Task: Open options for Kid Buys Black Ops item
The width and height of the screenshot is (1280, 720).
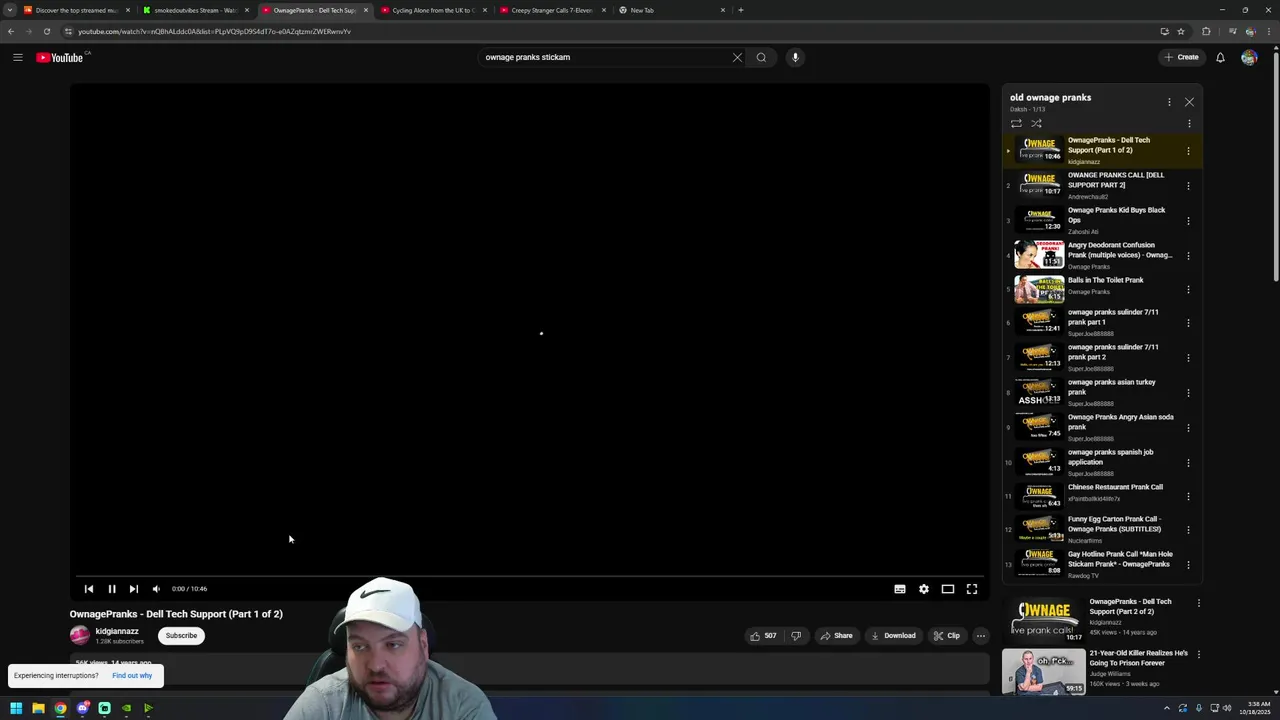Action: (1188, 221)
